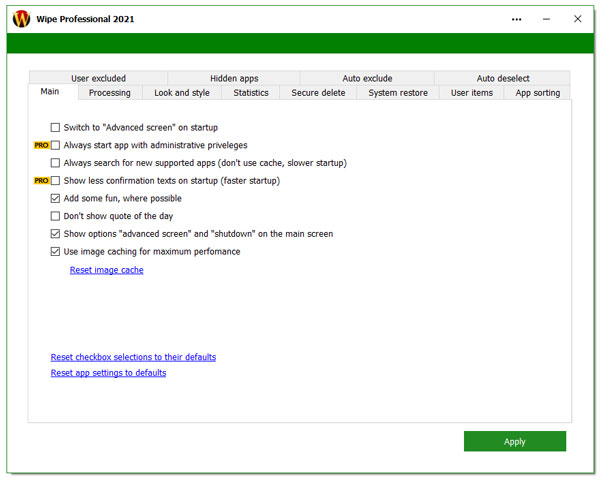Enable Switch to "Advanced screen" on startup

point(55,127)
